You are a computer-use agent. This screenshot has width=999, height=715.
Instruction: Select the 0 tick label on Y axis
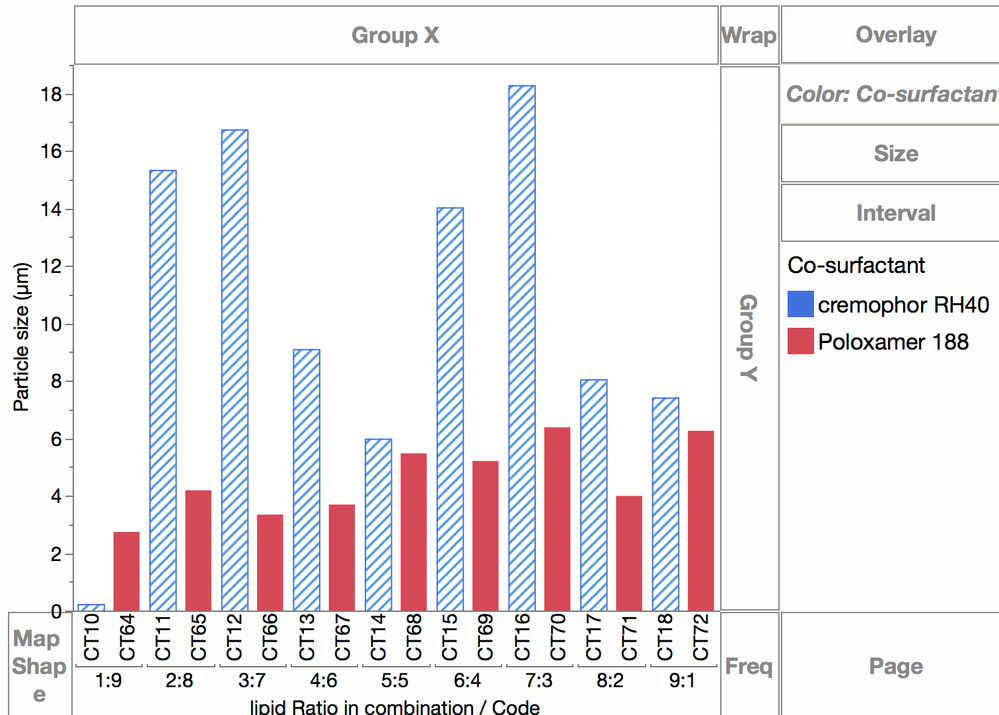pos(57,611)
